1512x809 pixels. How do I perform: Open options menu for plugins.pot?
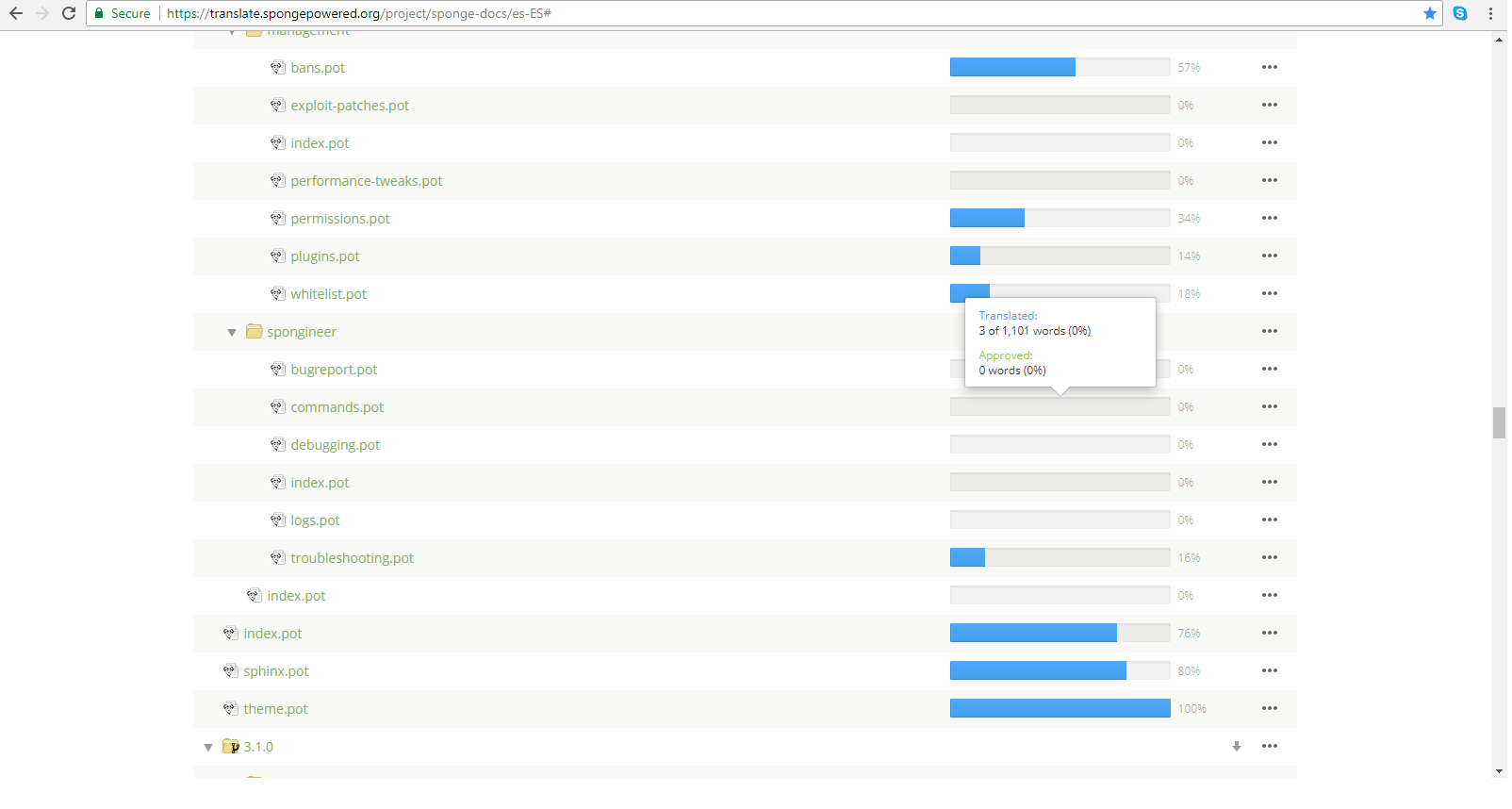coord(1270,256)
